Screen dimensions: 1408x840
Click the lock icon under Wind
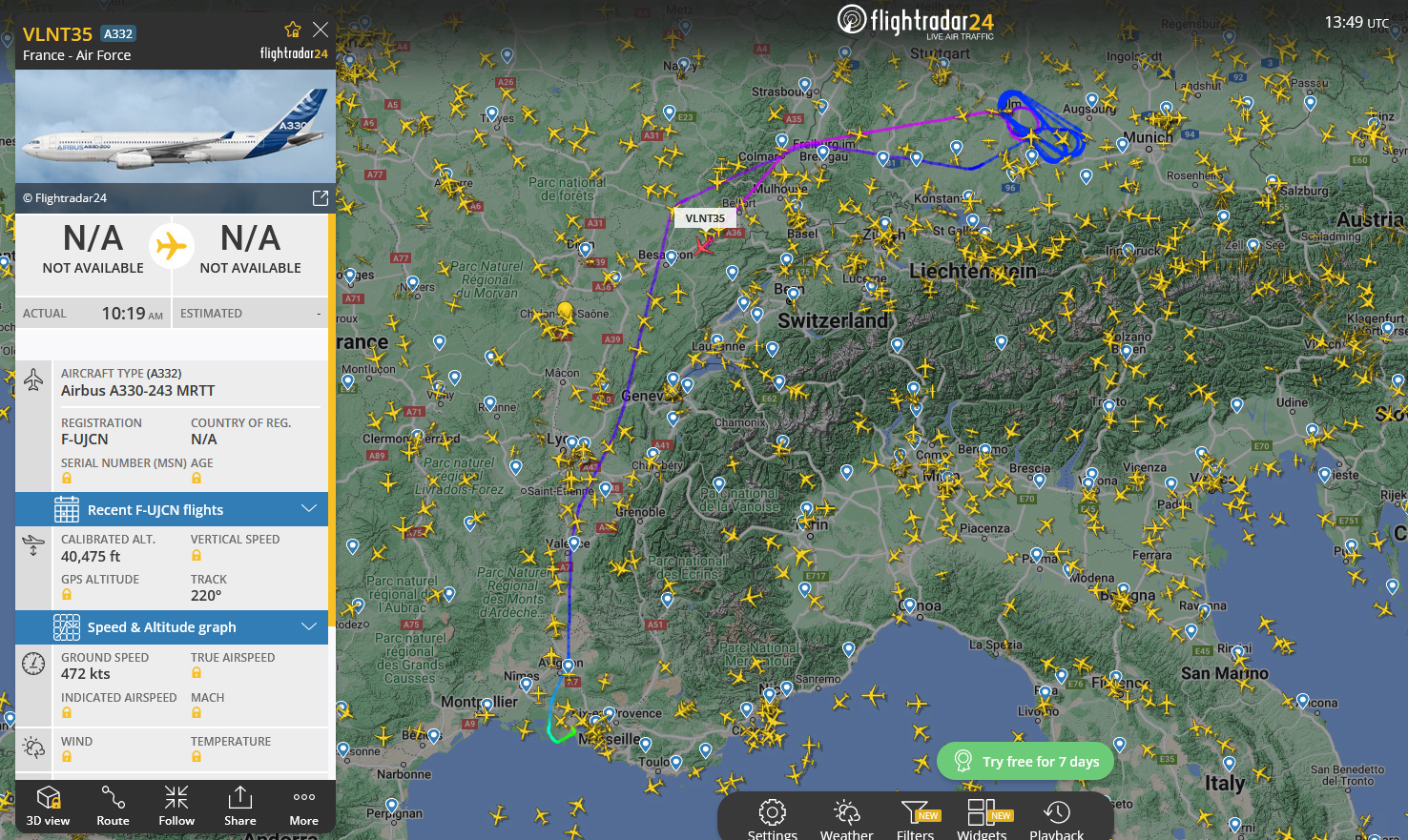pos(67,757)
